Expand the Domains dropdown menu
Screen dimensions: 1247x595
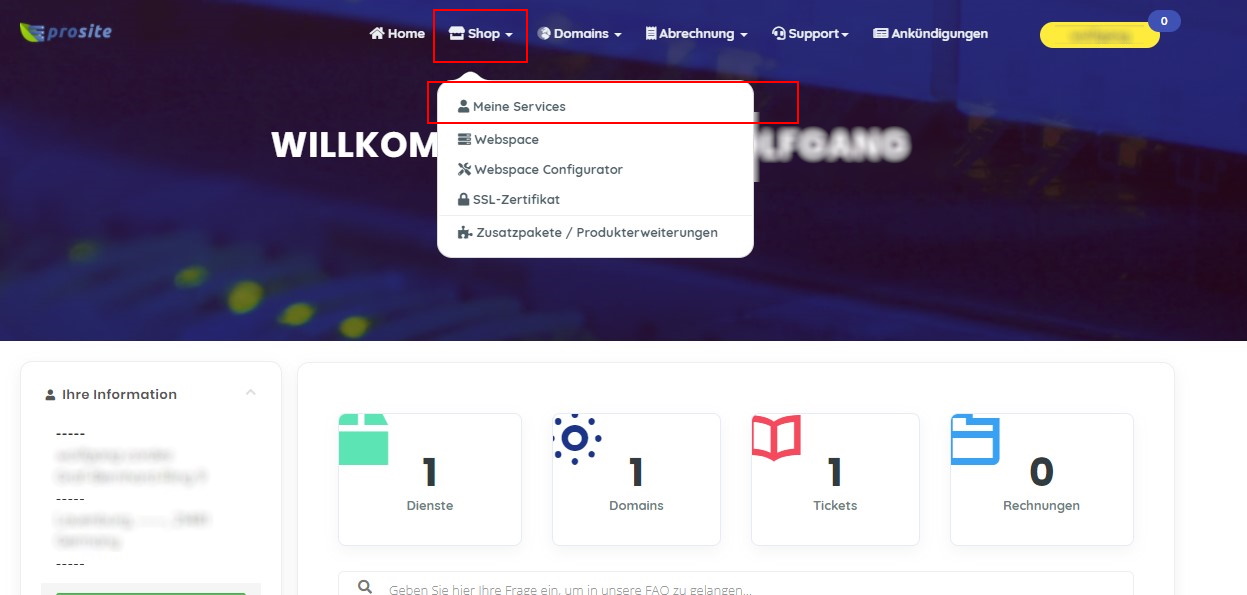tap(579, 34)
